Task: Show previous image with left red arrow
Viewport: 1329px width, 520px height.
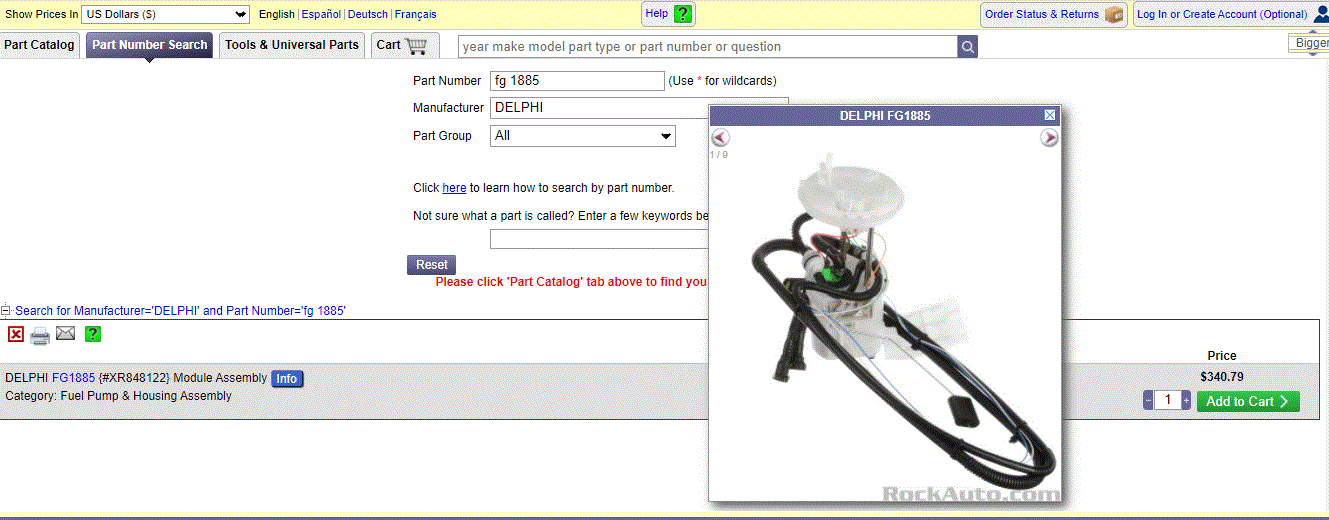Action: (x=720, y=138)
